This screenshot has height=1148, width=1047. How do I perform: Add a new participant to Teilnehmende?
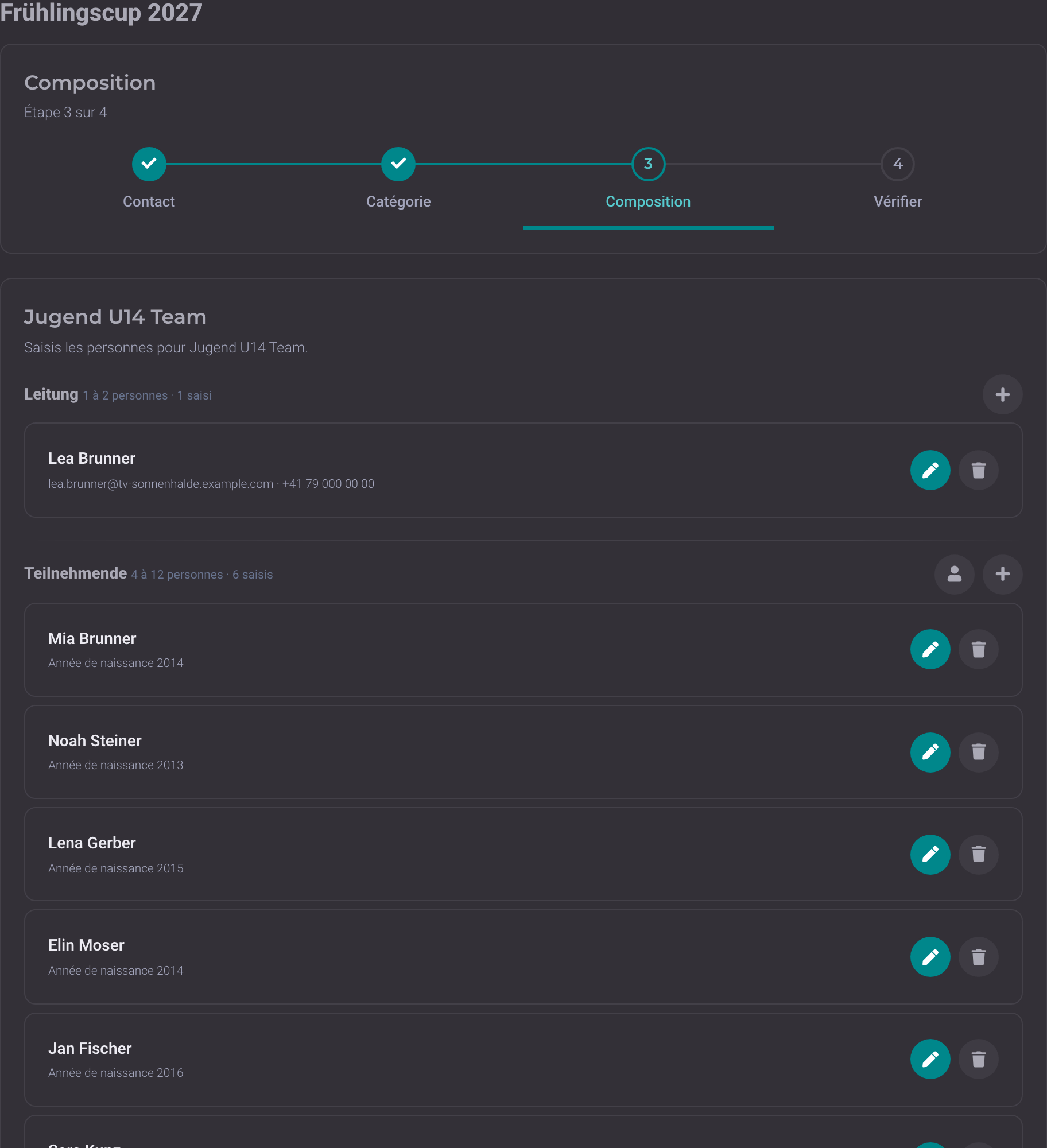[1002, 574]
